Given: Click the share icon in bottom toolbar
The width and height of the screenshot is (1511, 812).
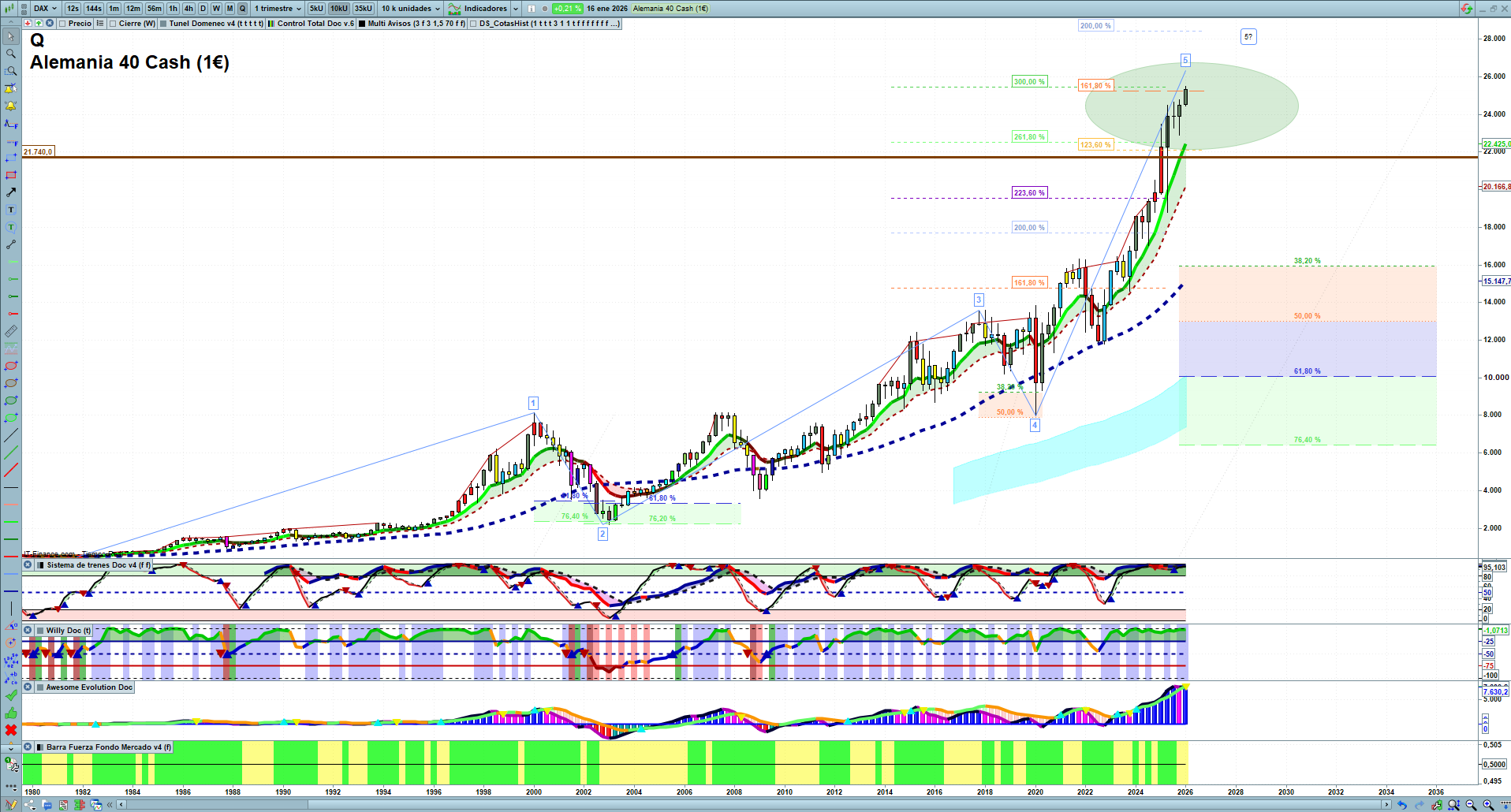Looking at the screenshot, I should click(30, 805).
